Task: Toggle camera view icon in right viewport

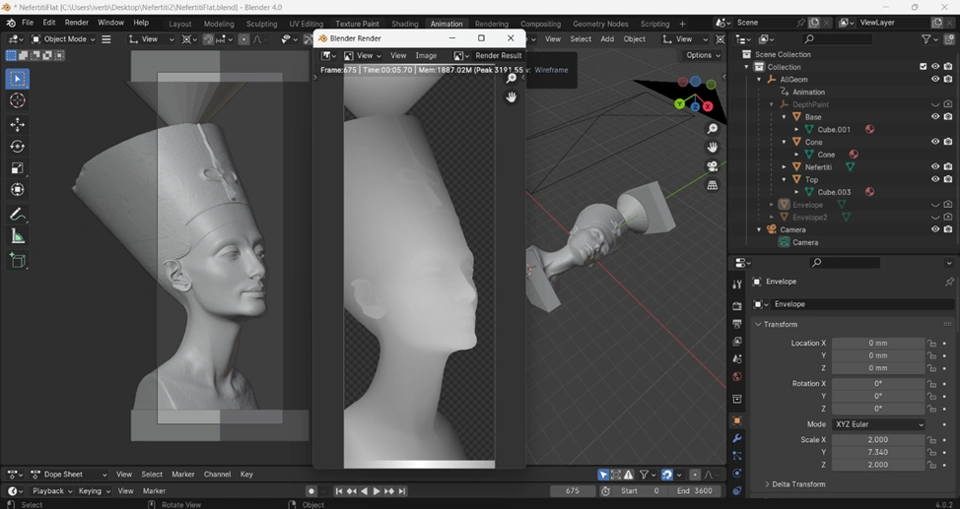Action: click(x=713, y=166)
